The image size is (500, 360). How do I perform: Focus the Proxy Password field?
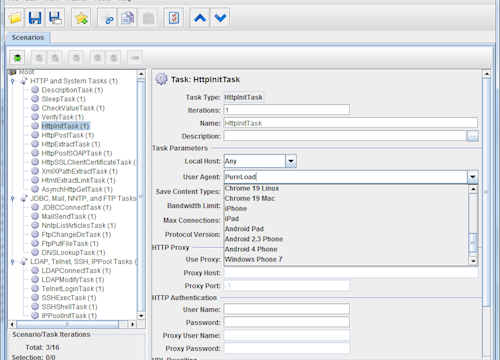click(x=287, y=348)
